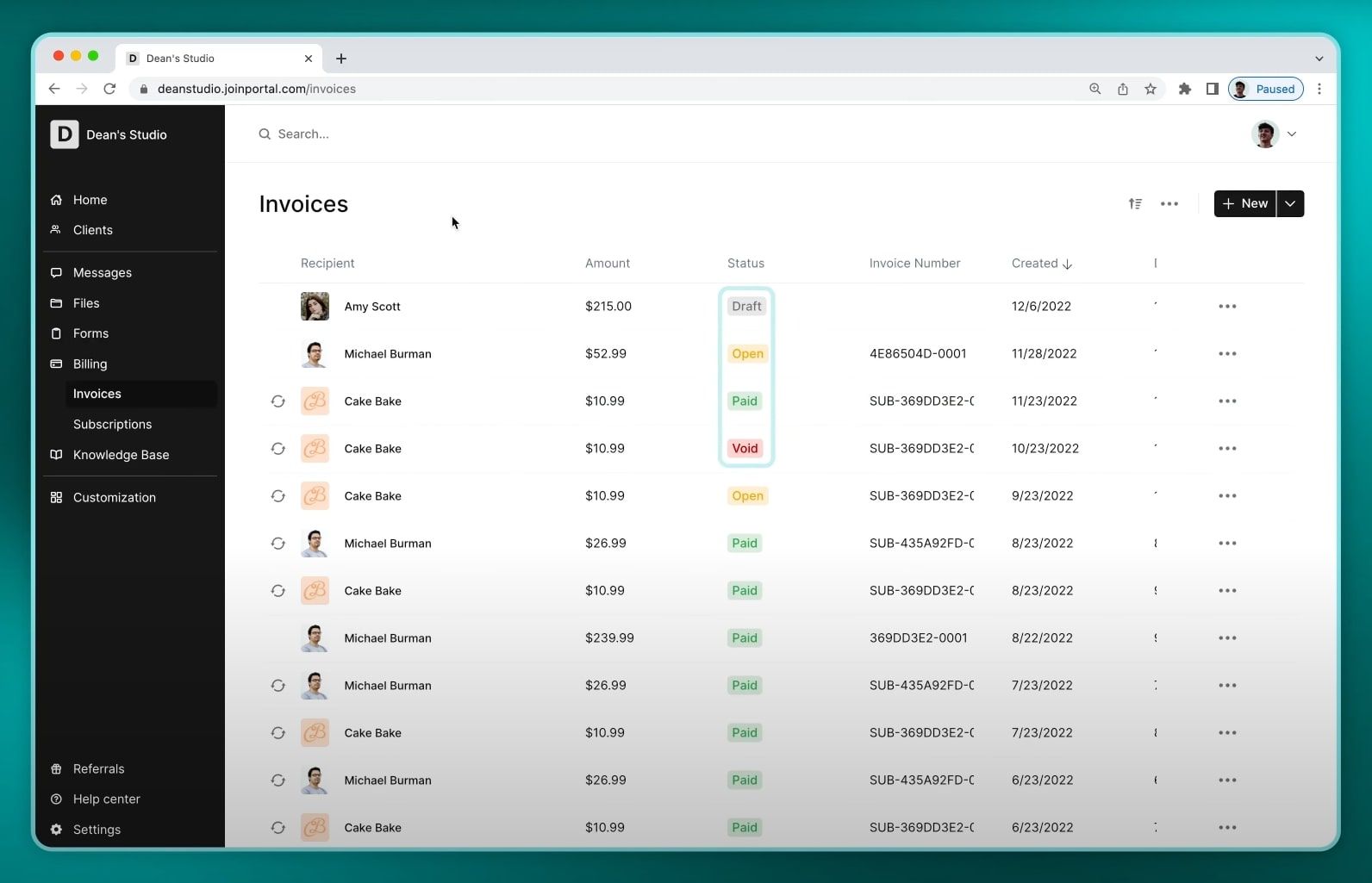Go to Clients in the sidebar

92,230
